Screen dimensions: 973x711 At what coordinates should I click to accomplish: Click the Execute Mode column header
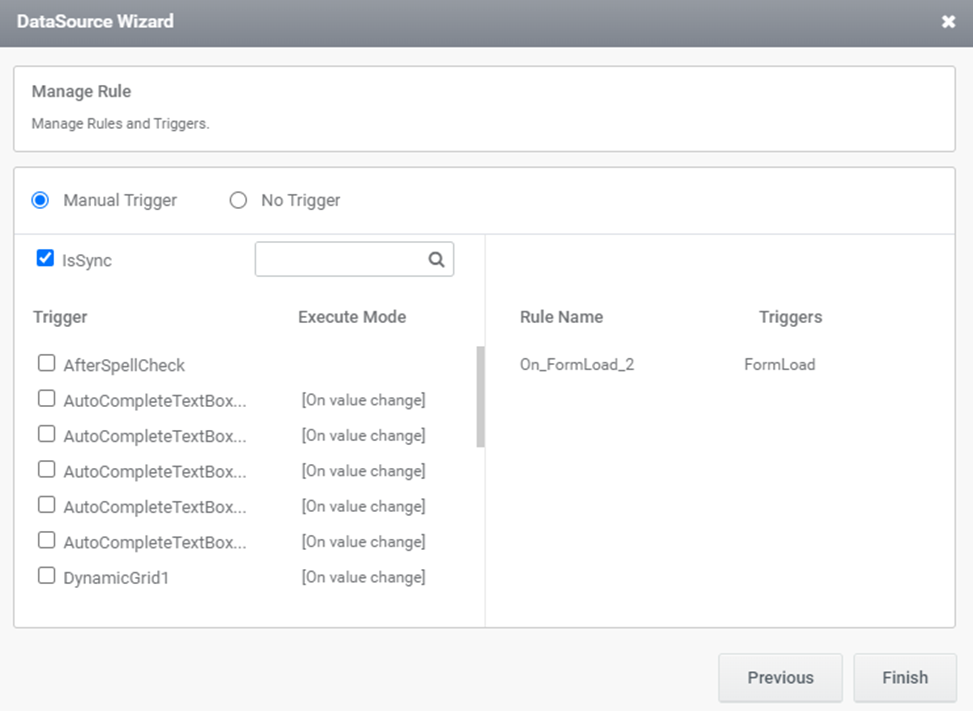click(352, 317)
